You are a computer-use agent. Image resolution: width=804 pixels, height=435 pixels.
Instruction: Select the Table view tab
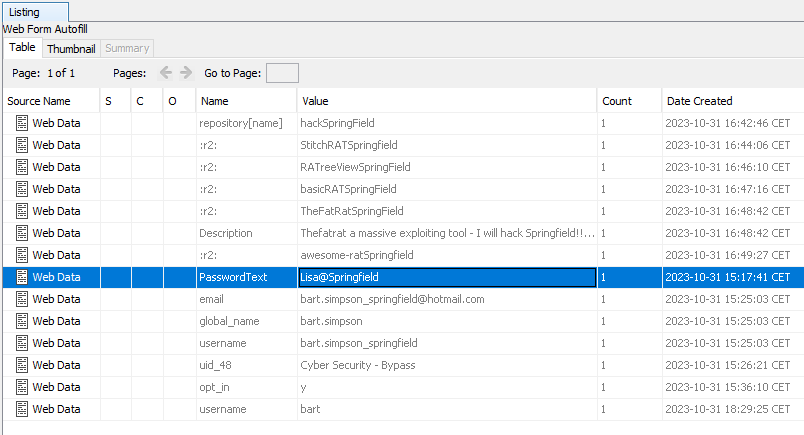point(22,48)
